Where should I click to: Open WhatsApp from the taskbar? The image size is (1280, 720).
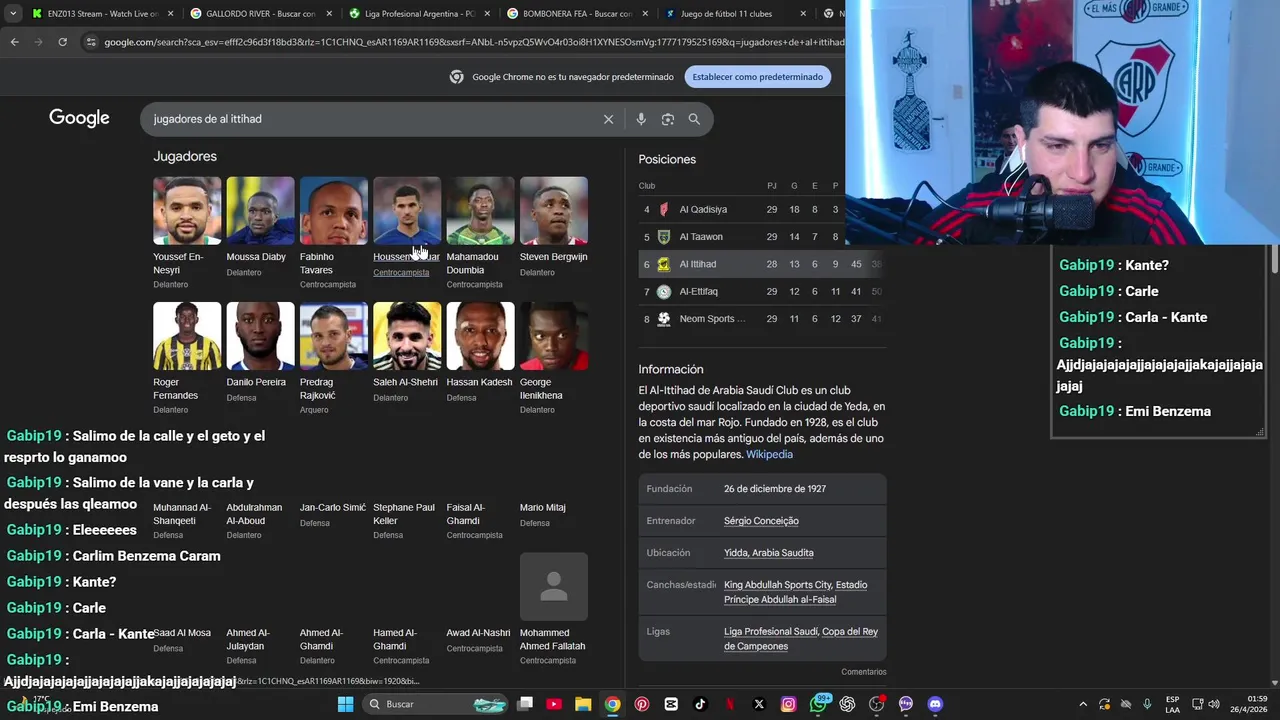[x=819, y=704]
